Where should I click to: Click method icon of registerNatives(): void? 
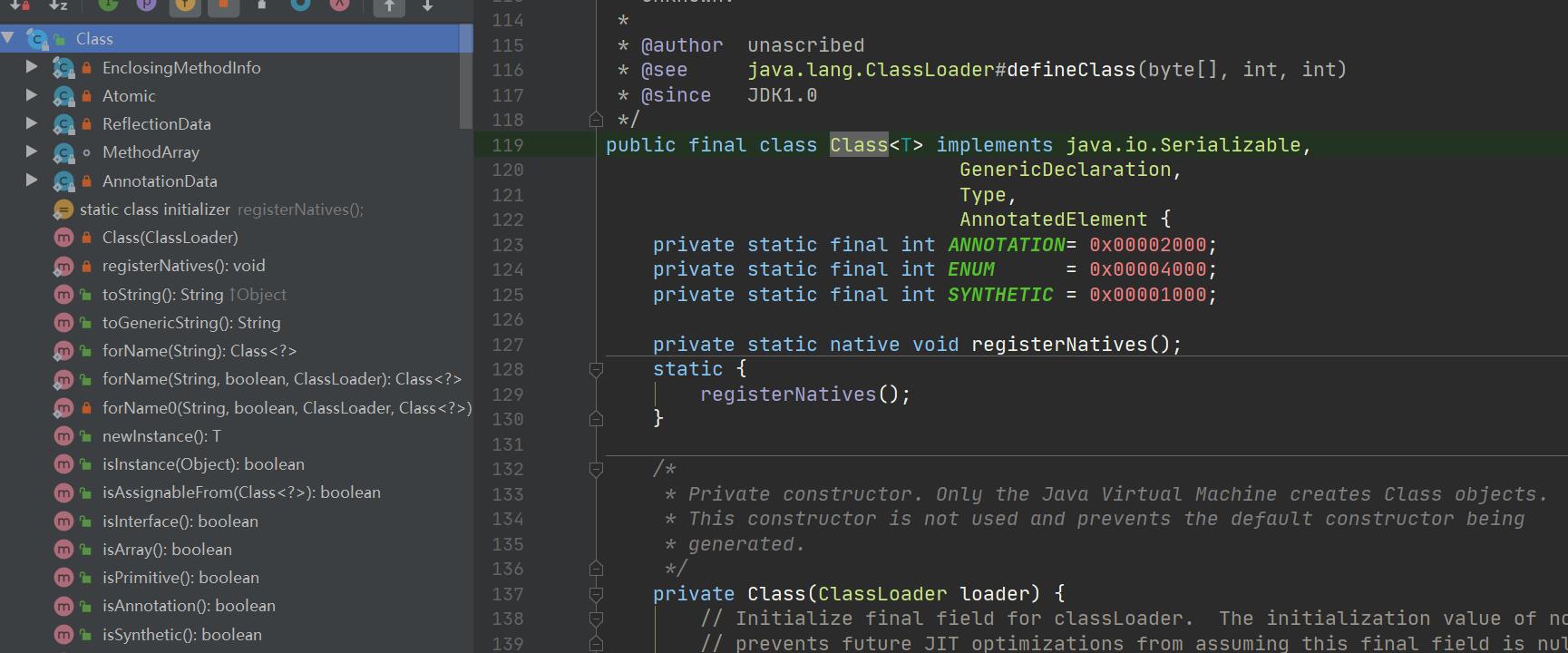[63, 266]
